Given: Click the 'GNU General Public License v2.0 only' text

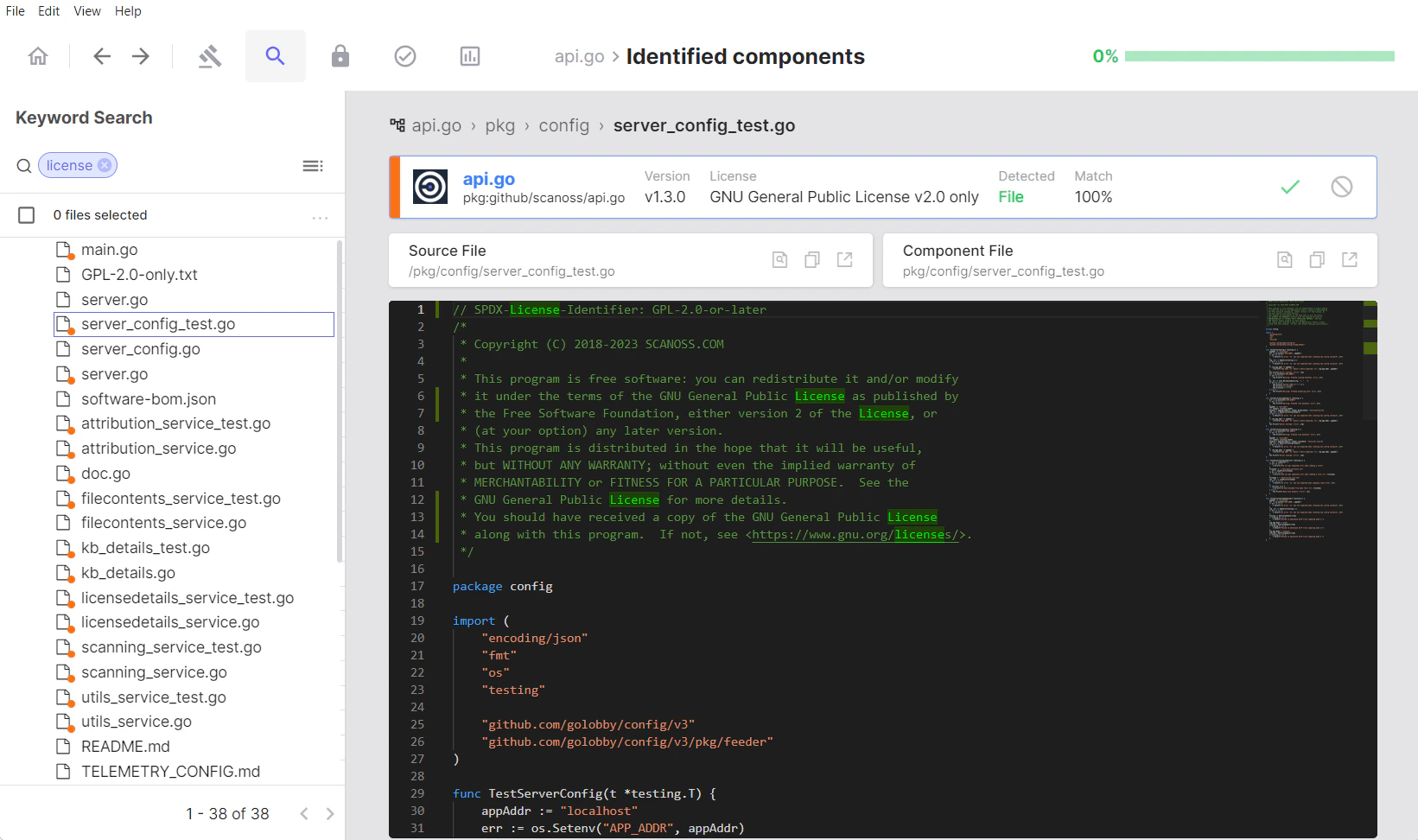Looking at the screenshot, I should pos(844,197).
